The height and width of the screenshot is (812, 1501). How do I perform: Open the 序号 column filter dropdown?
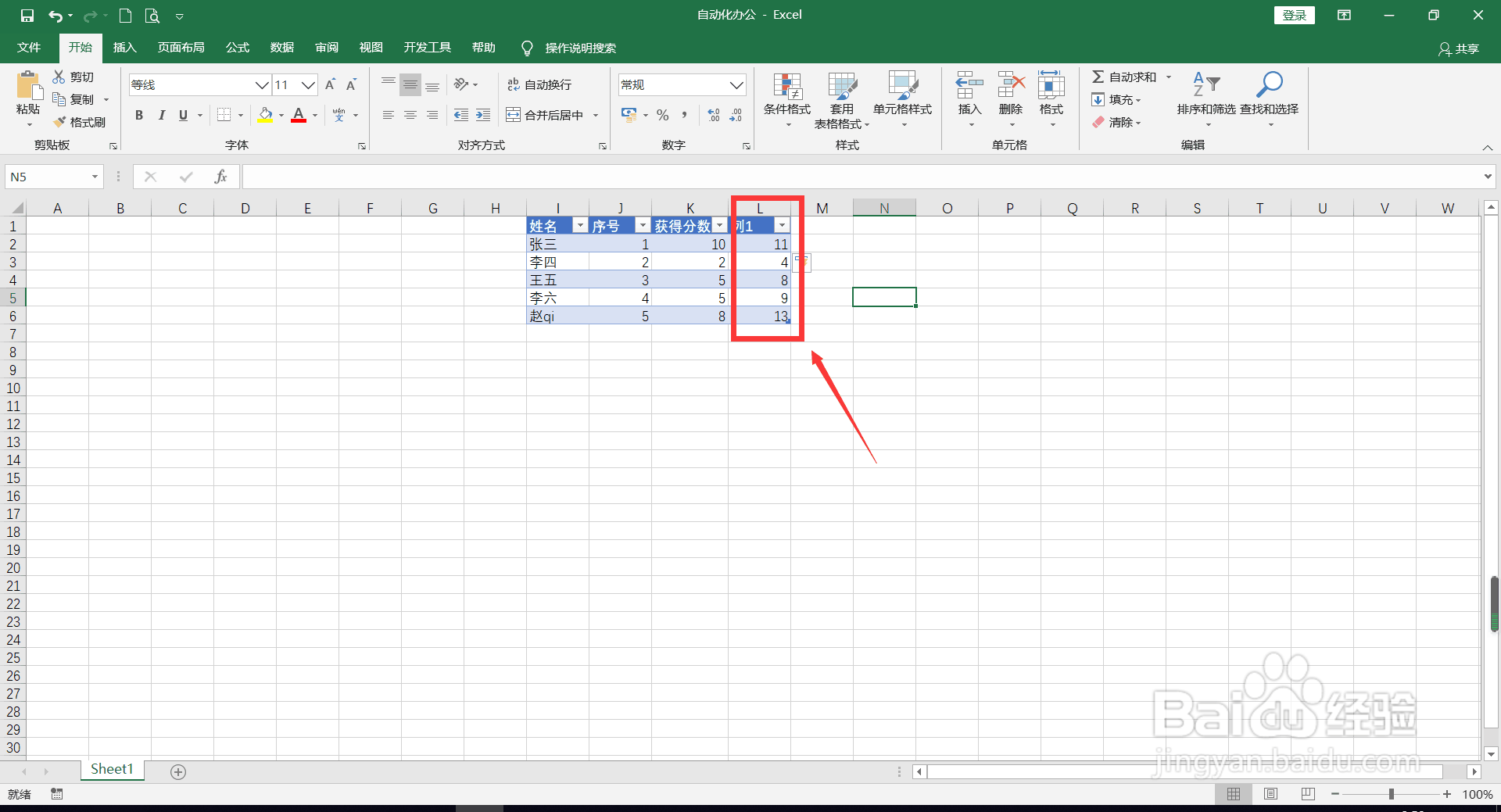click(x=643, y=226)
